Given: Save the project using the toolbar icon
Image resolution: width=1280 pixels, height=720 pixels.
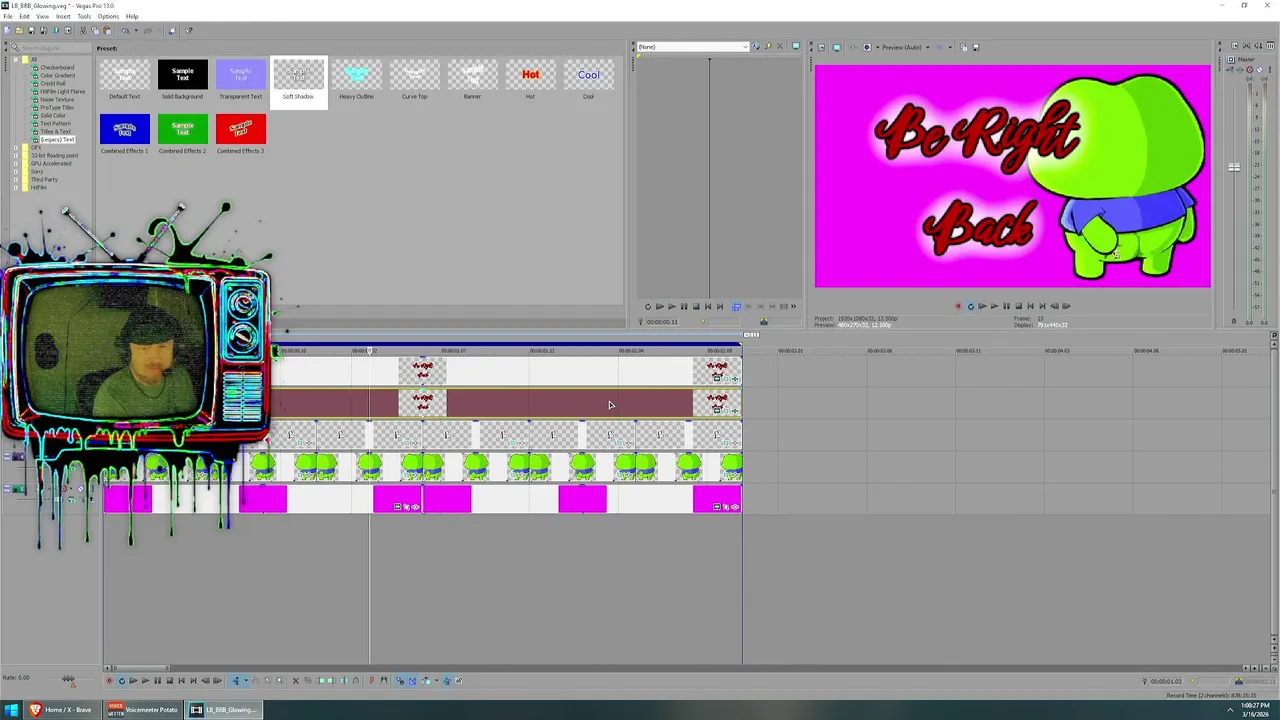Looking at the screenshot, I should click(x=31, y=30).
